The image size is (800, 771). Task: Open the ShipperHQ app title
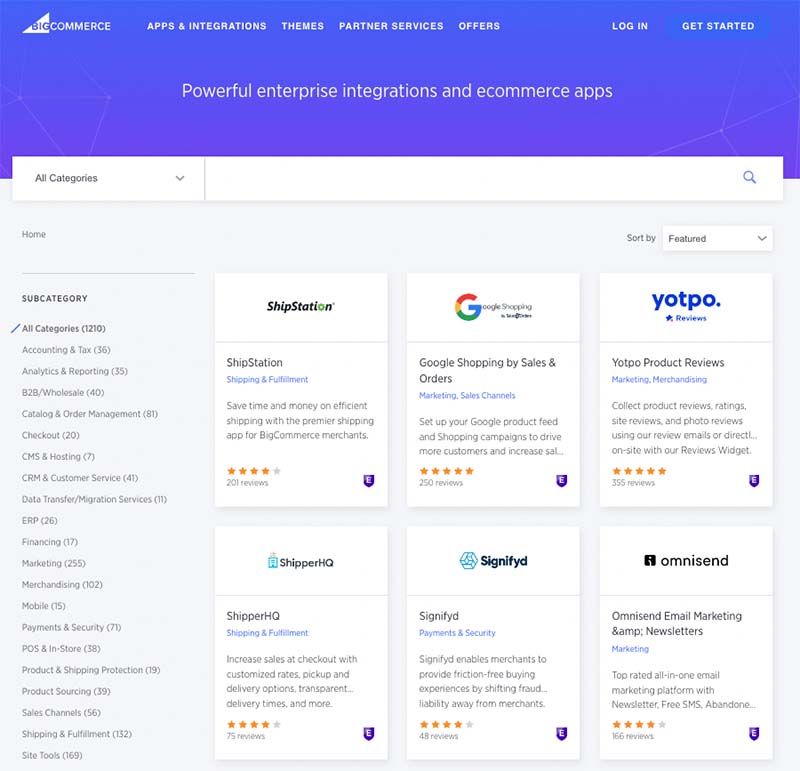point(253,616)
